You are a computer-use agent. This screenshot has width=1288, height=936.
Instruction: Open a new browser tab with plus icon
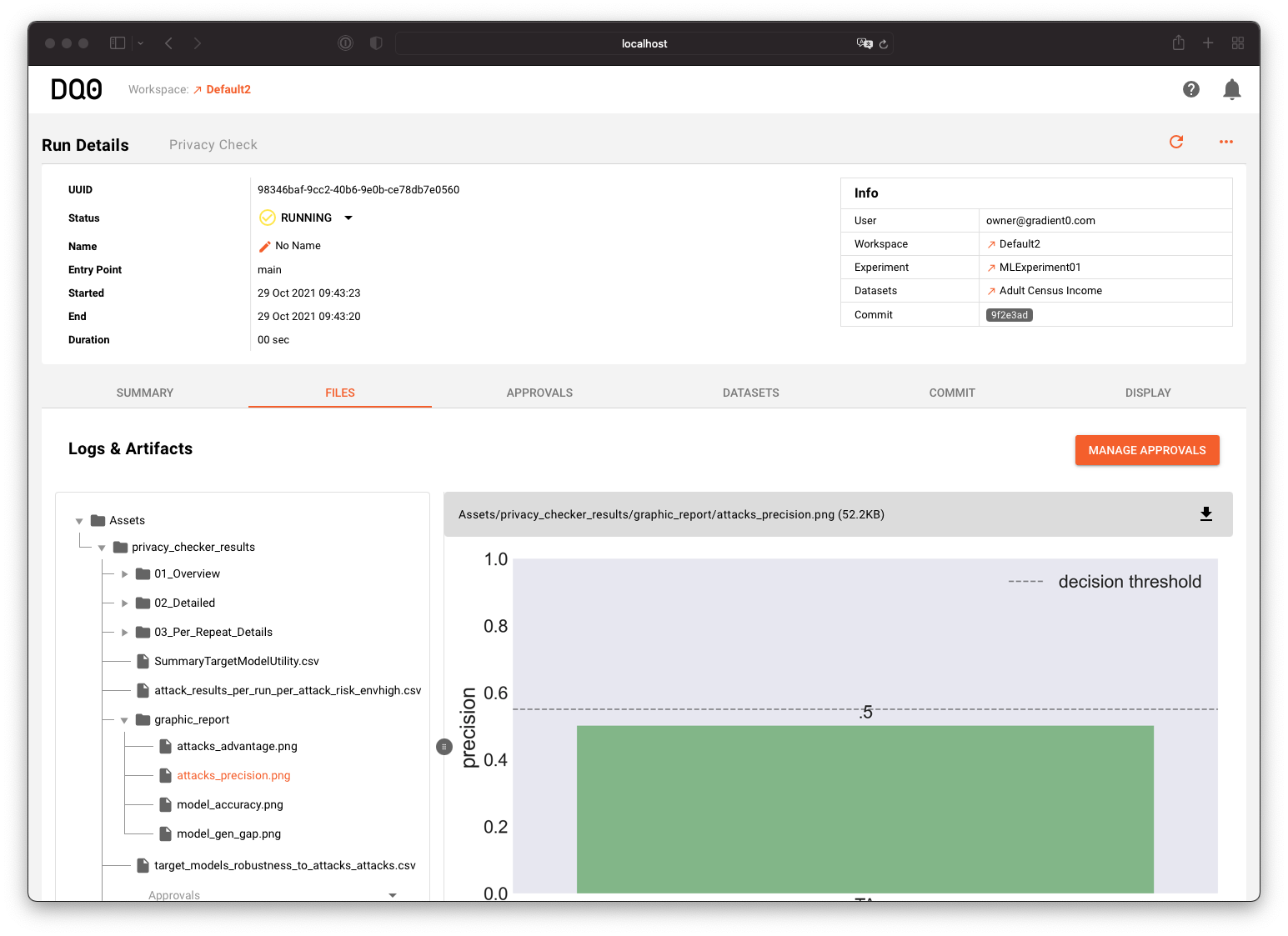click(1208, 43)
